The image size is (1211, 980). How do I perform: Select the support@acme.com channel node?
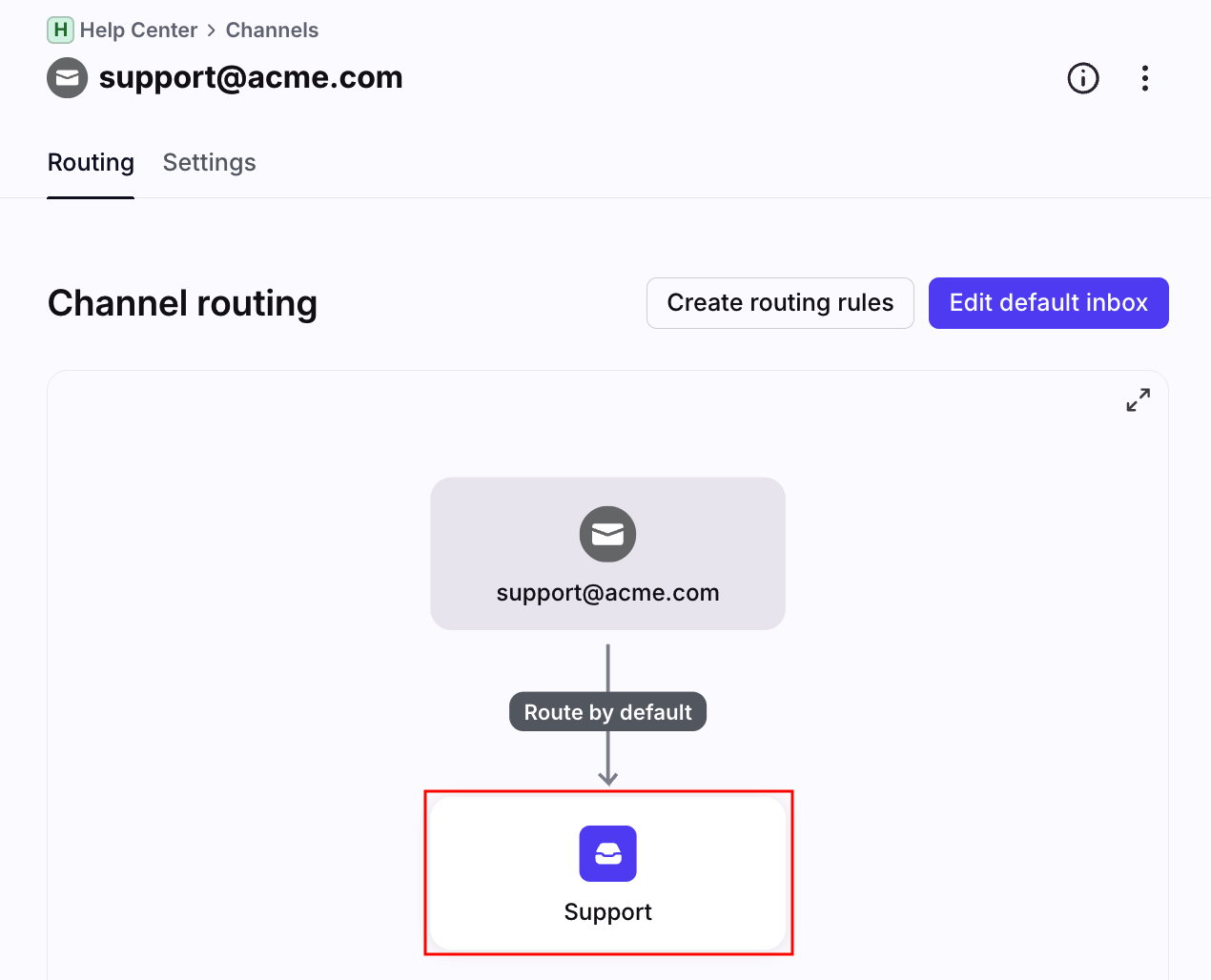(607, 553)
